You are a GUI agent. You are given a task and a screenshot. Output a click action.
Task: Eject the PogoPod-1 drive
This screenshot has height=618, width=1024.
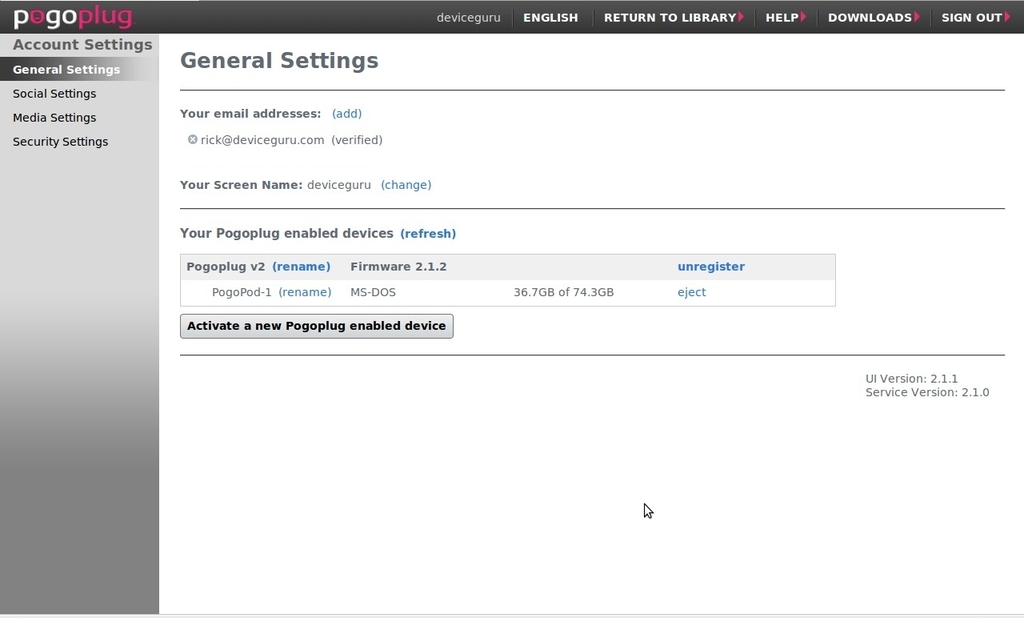(692, 292)
